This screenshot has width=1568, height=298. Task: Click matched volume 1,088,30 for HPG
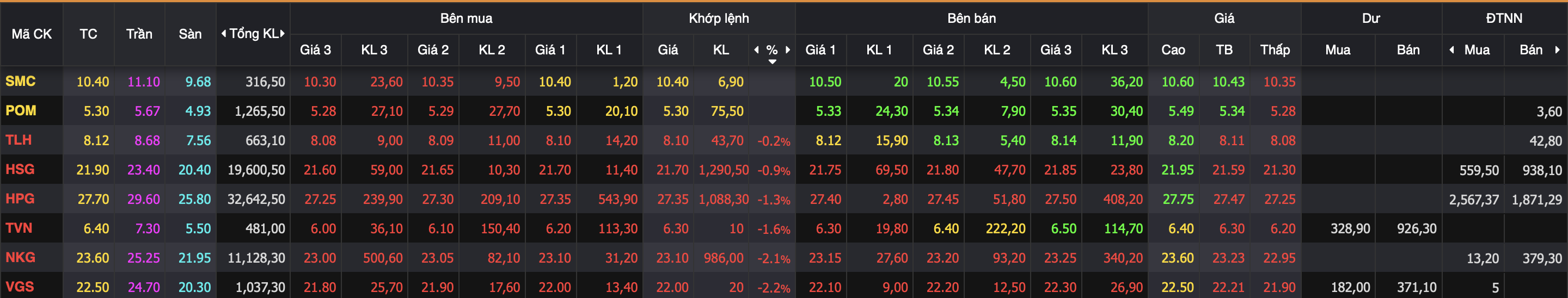click(x=724, y=199)
